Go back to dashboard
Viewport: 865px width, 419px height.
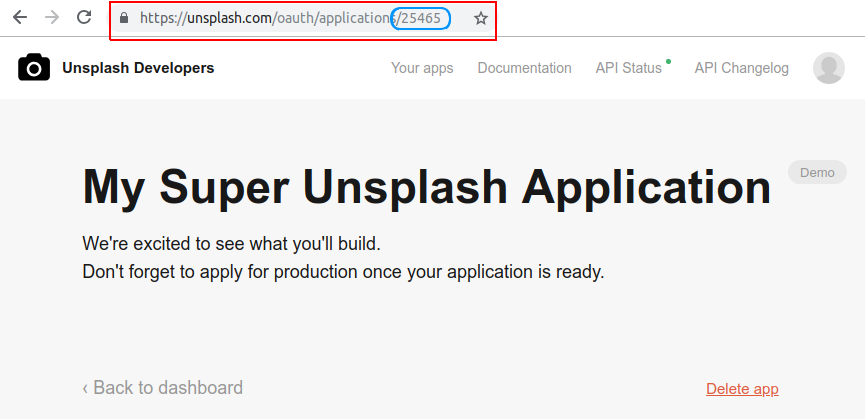162,388
